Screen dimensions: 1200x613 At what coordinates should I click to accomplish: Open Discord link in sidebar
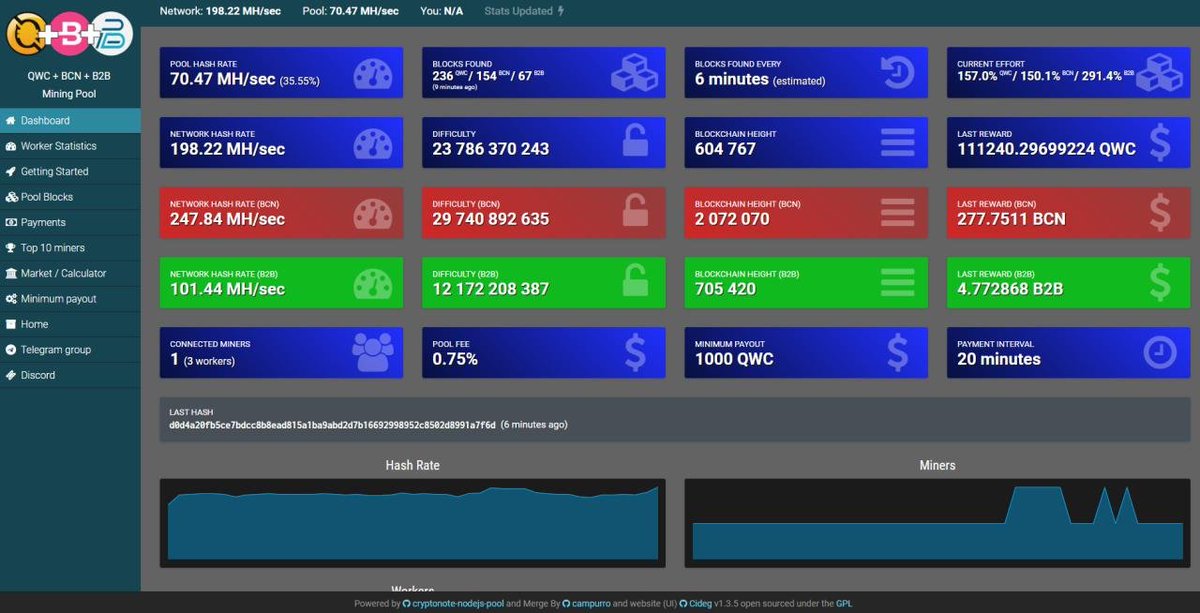[x=70, y=375]
